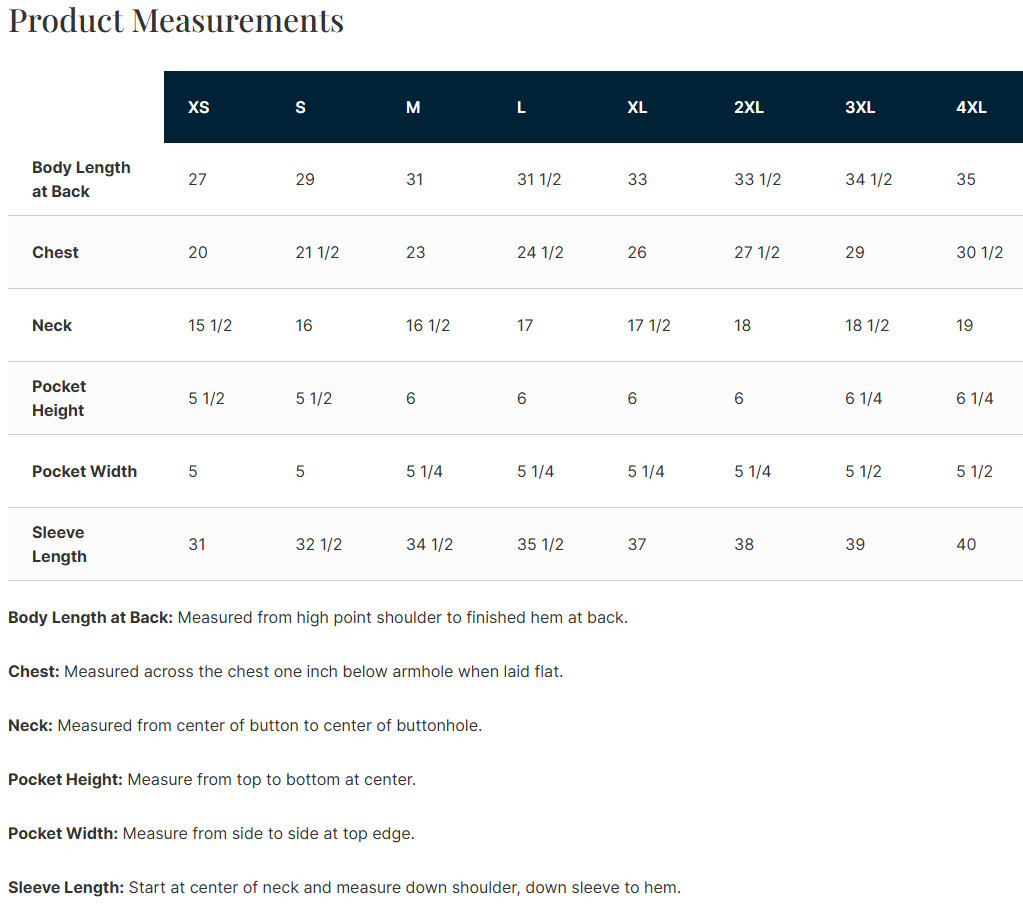The image size is (1023, 909).
Task: Click the Product Measurements heading
Action: tap(176, 20)
